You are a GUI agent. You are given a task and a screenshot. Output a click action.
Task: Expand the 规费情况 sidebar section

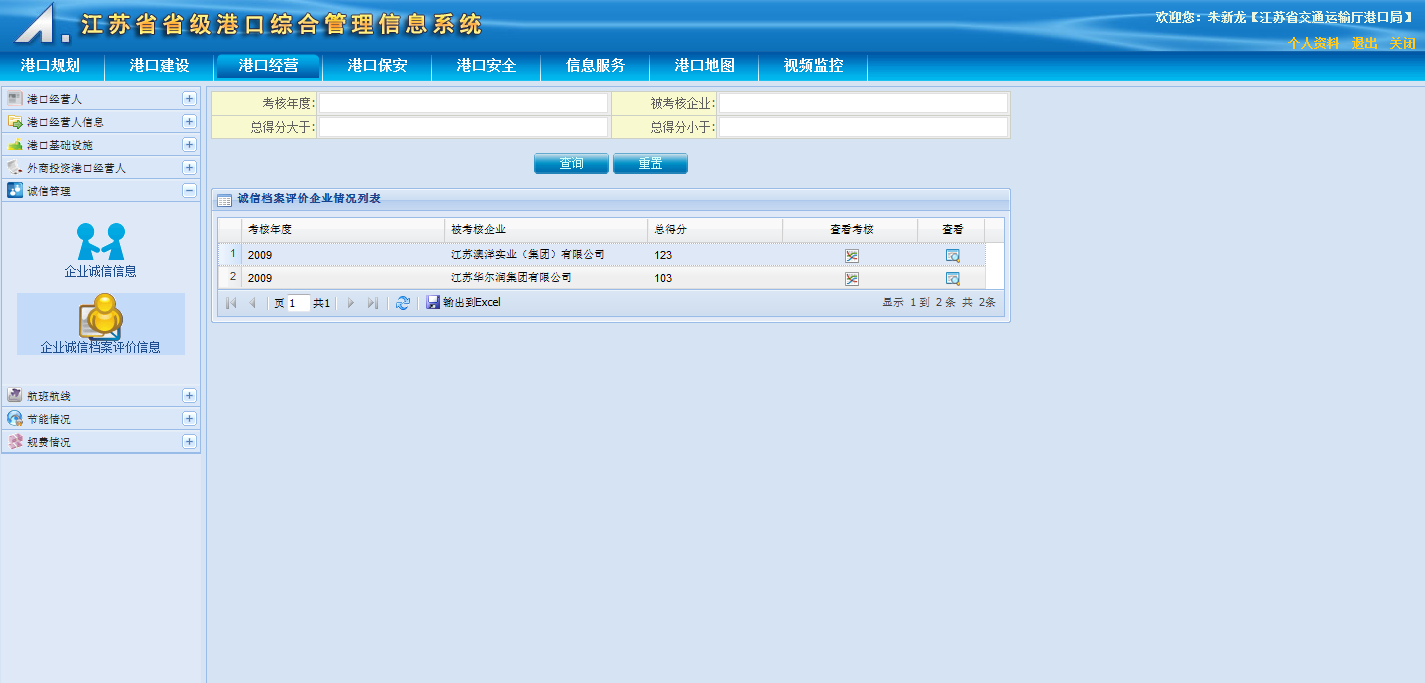point(189,442)
